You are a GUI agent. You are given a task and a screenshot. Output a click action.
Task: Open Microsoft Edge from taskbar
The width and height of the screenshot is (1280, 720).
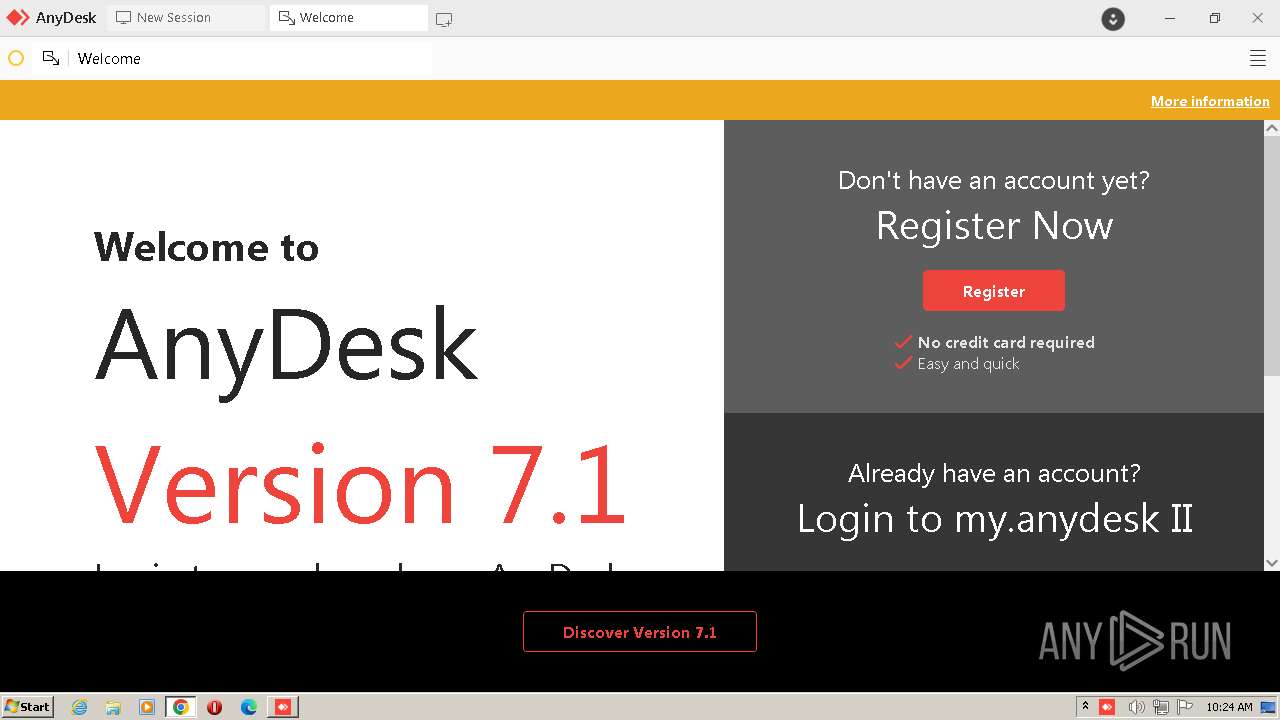click(x=249, y=707)
